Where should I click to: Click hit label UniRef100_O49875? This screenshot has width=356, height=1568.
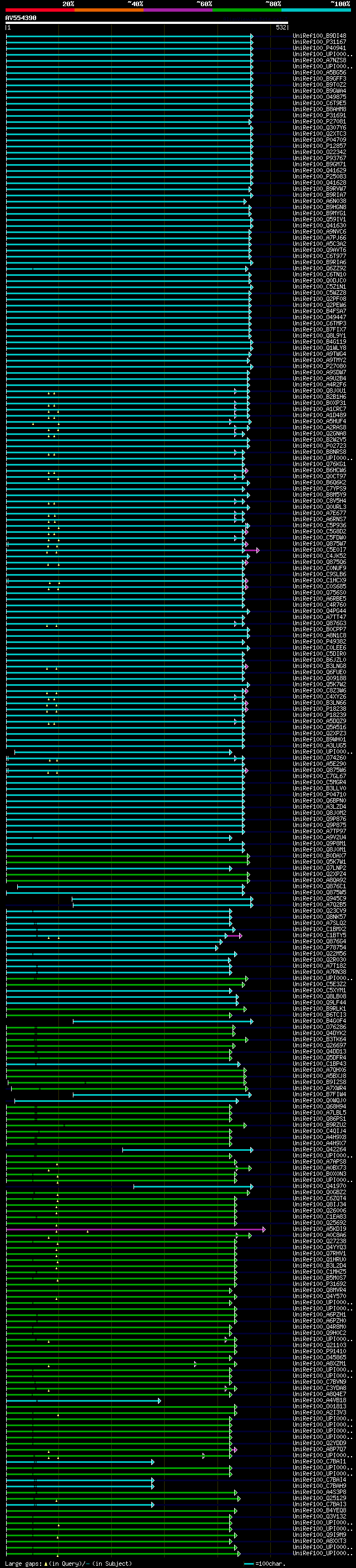click(319, 97)
